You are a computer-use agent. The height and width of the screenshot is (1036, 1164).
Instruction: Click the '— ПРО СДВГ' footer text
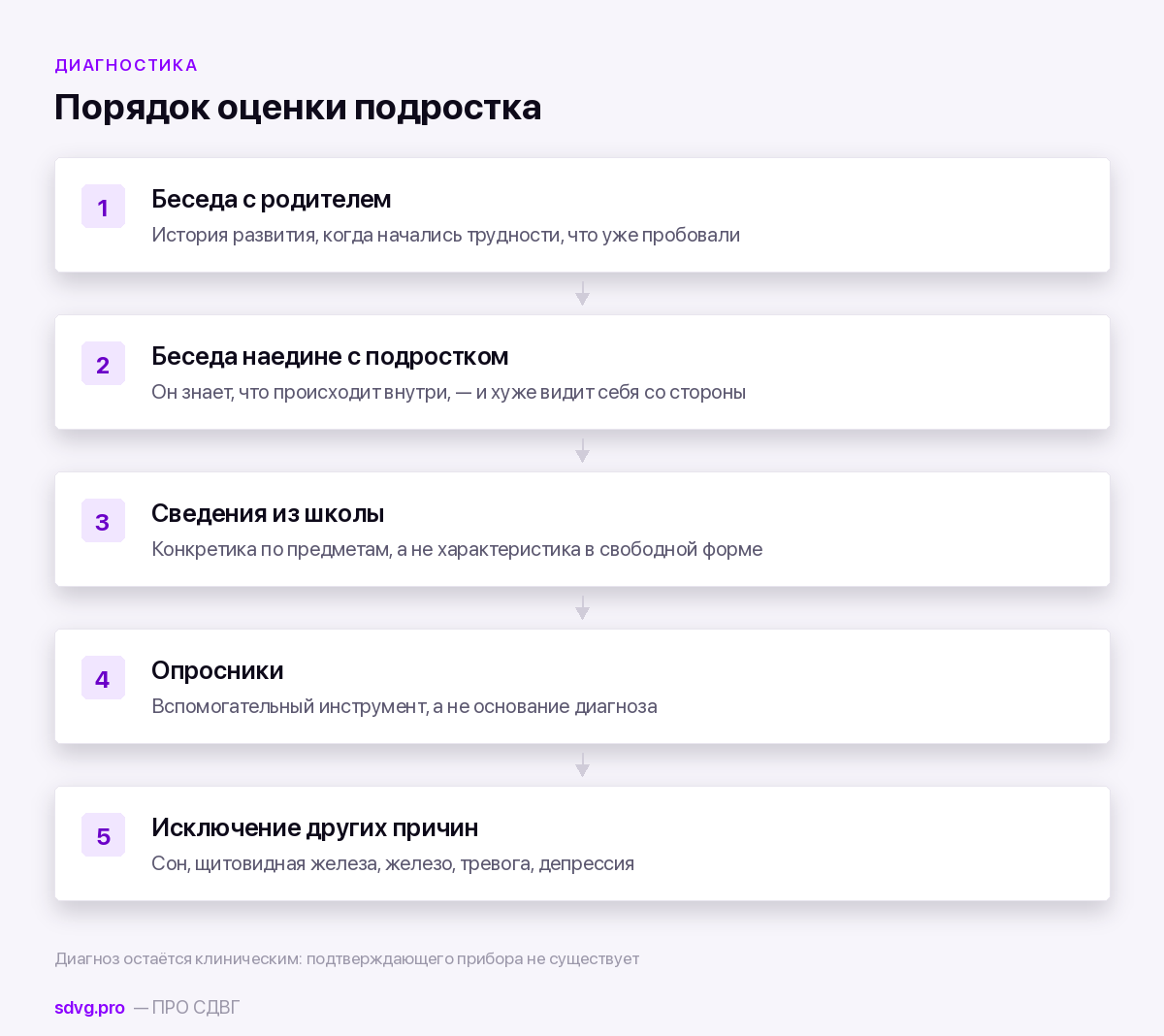click(x=186, y=1007)
